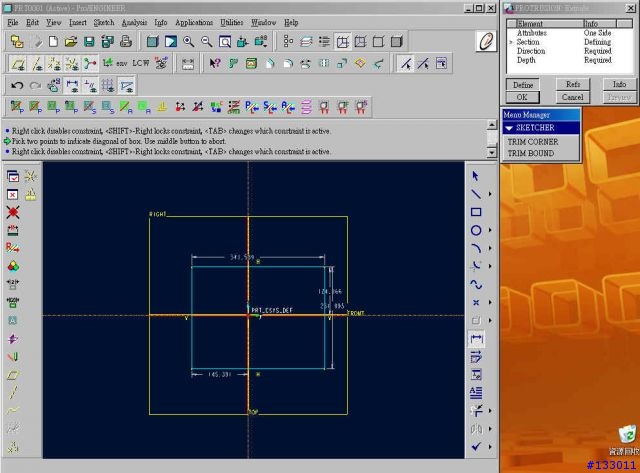Click message area scroll up arrow
640x473 pixels.
pos(492,125)
